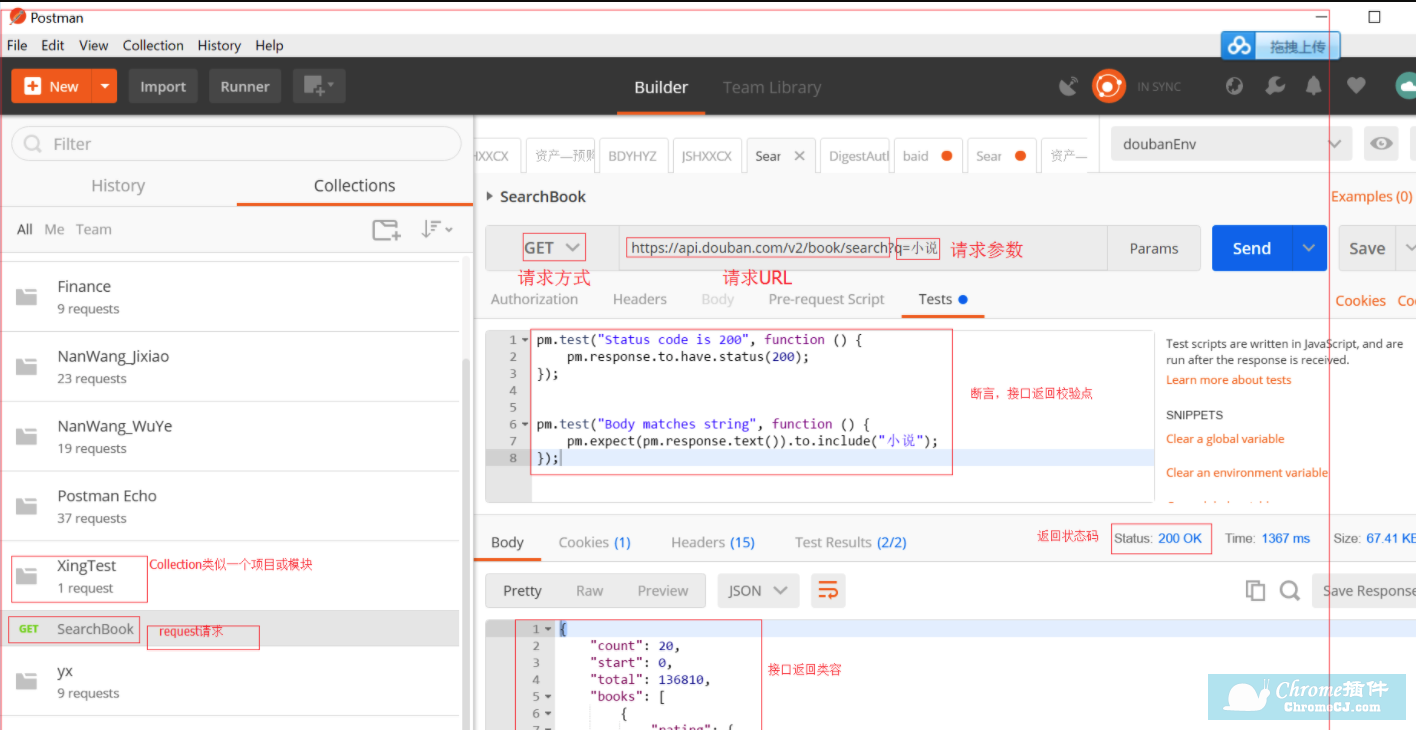
Task: Click the orange IN SYNC status icon
Action: click(x=1108, y=87)
